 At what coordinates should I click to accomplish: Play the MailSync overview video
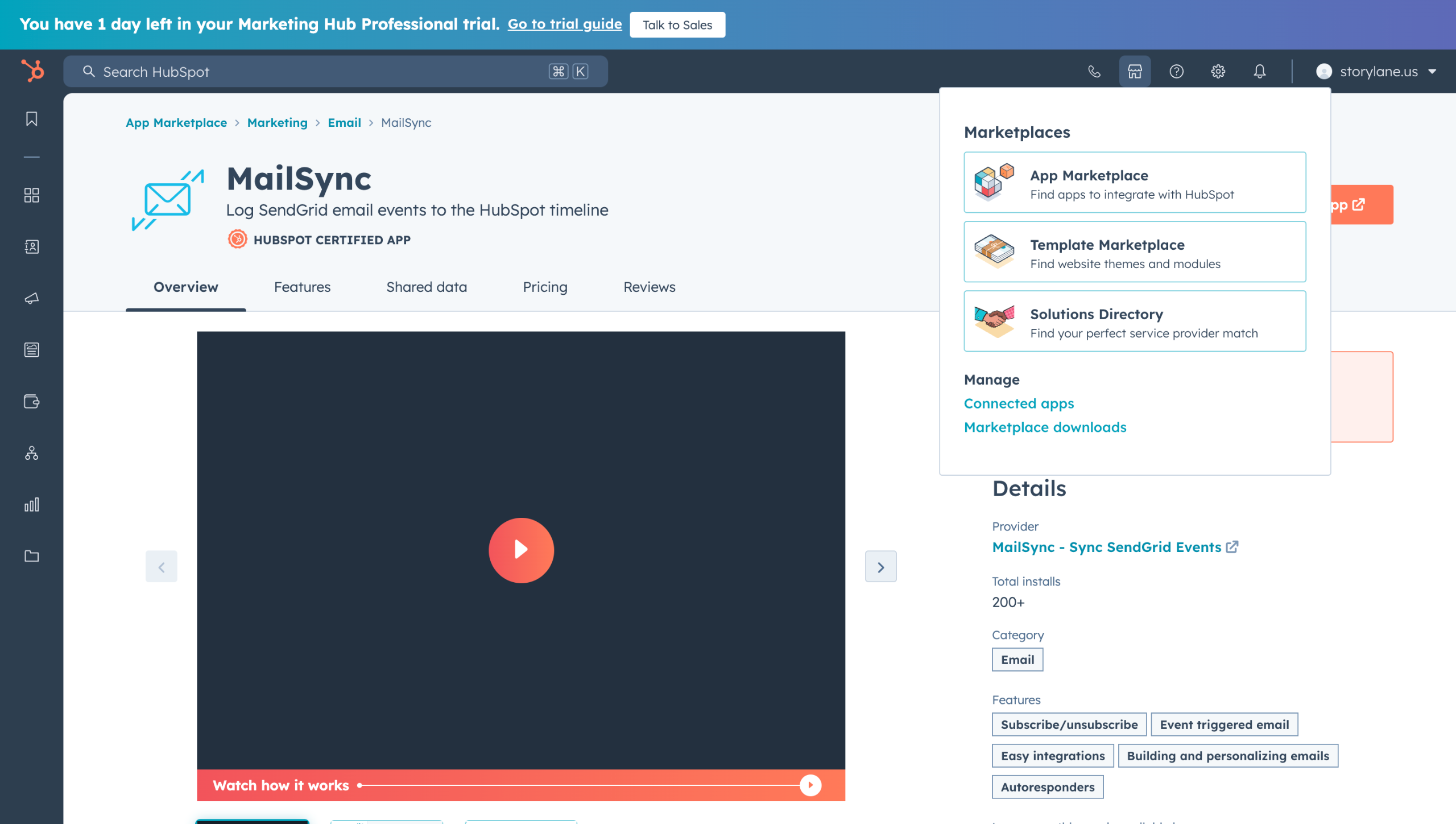point(521,550)
